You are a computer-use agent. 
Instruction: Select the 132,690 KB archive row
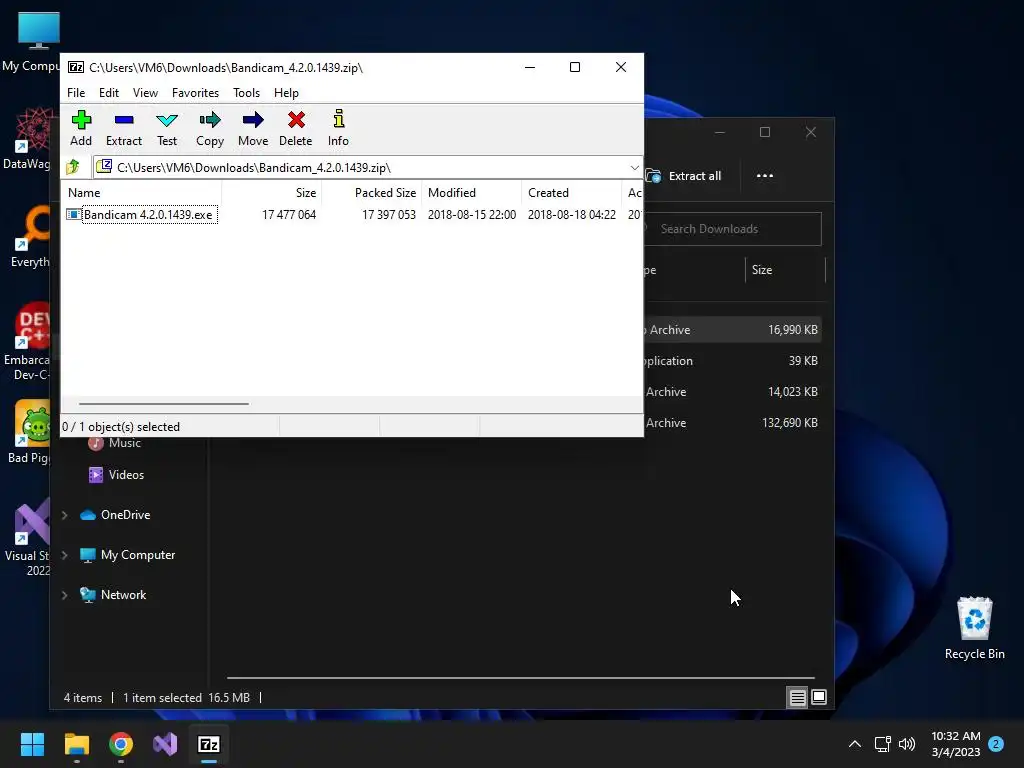coord(732,423)
